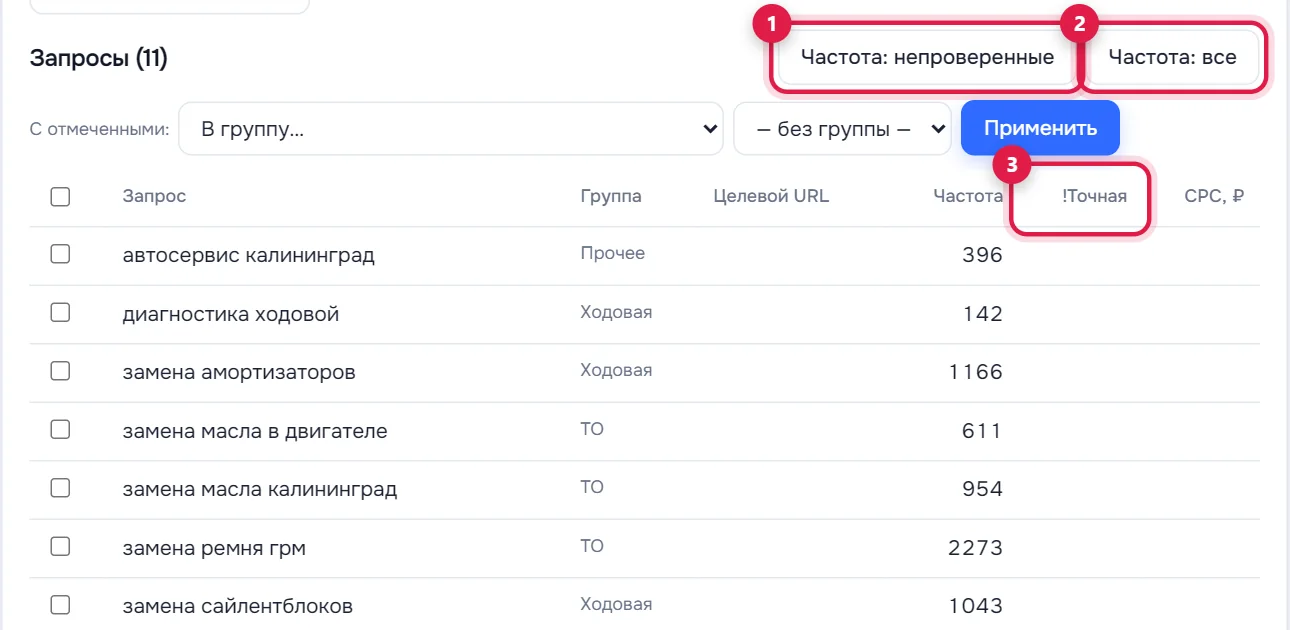
Task: Open the '— без группы —' dropdown
Action: (843, 129)
